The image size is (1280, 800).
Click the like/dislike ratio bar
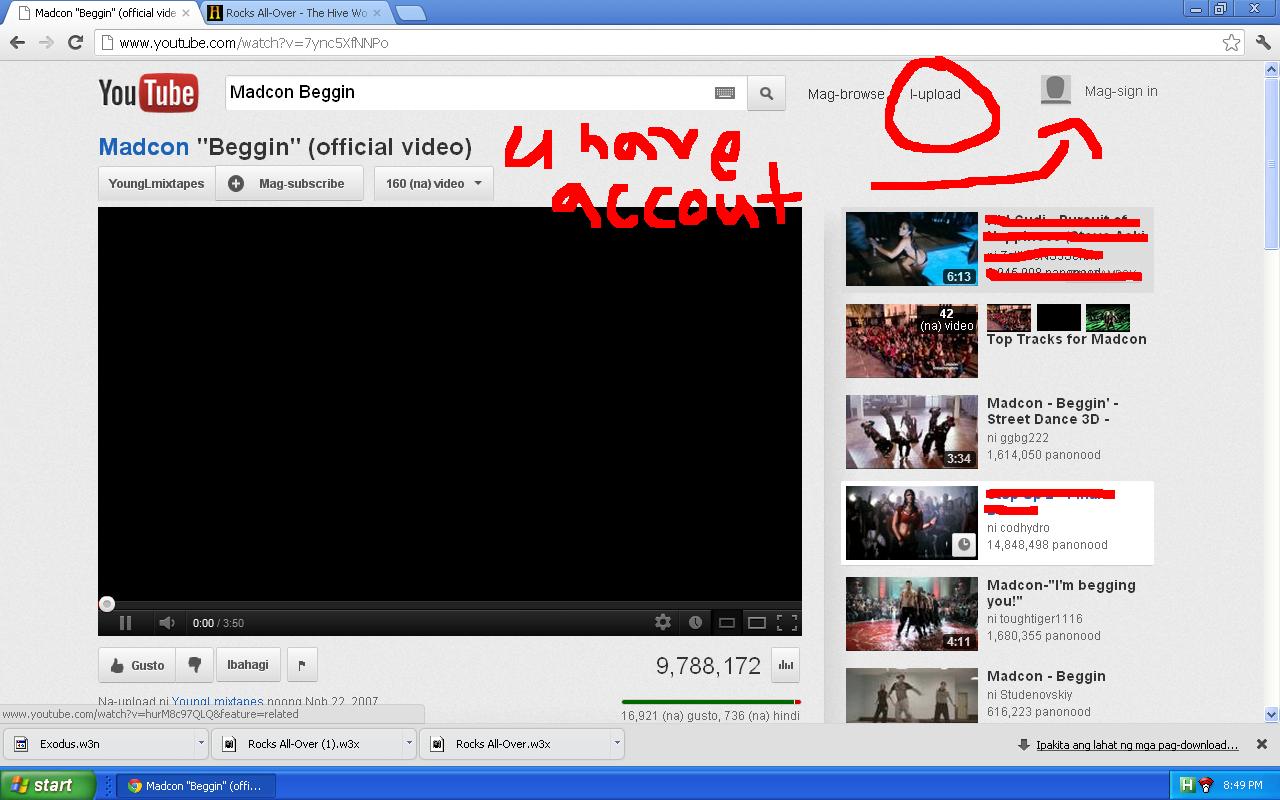tap(711, 702)
